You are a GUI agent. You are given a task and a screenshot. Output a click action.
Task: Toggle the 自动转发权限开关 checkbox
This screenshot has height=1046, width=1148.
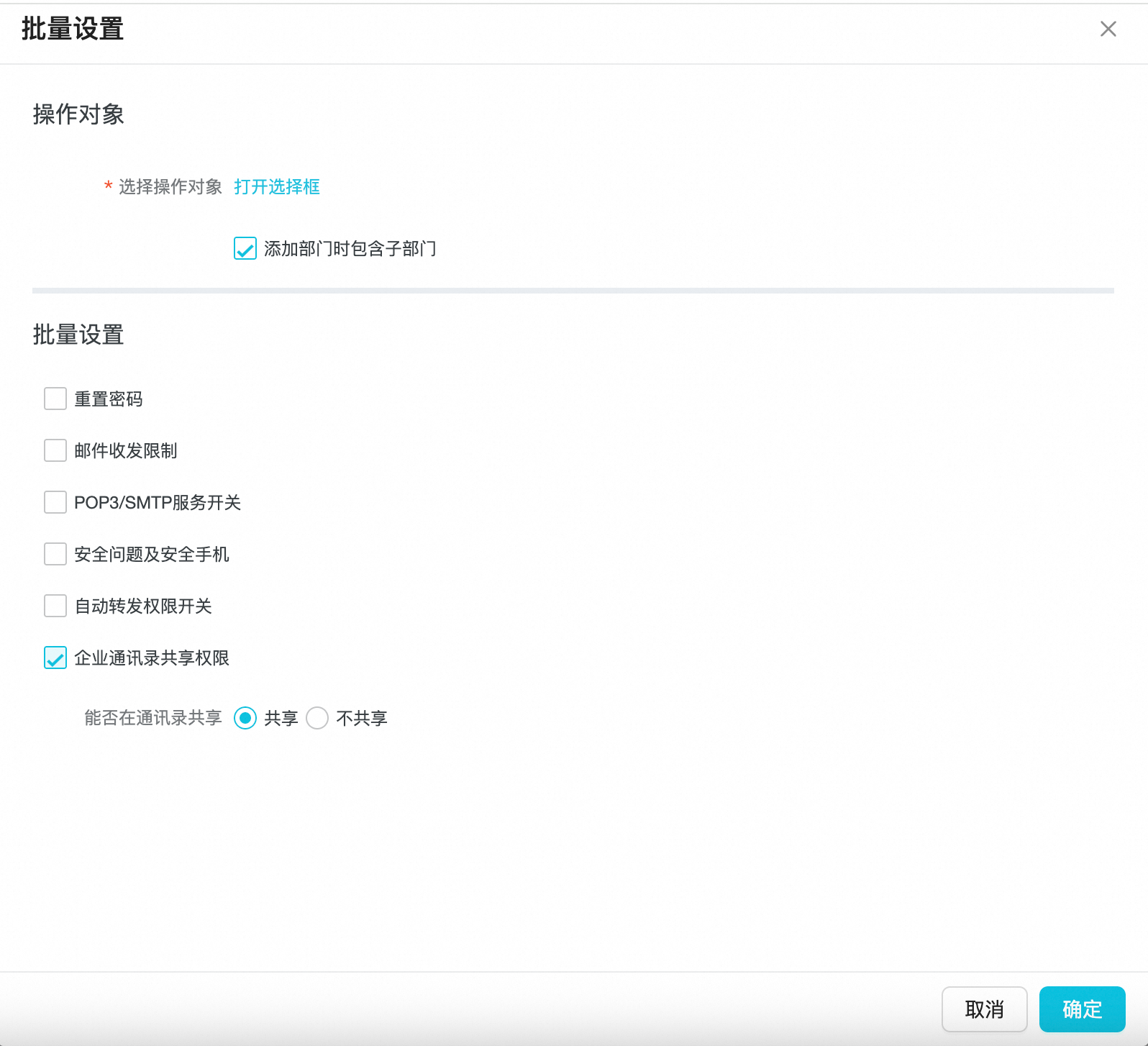coord(55,606)
